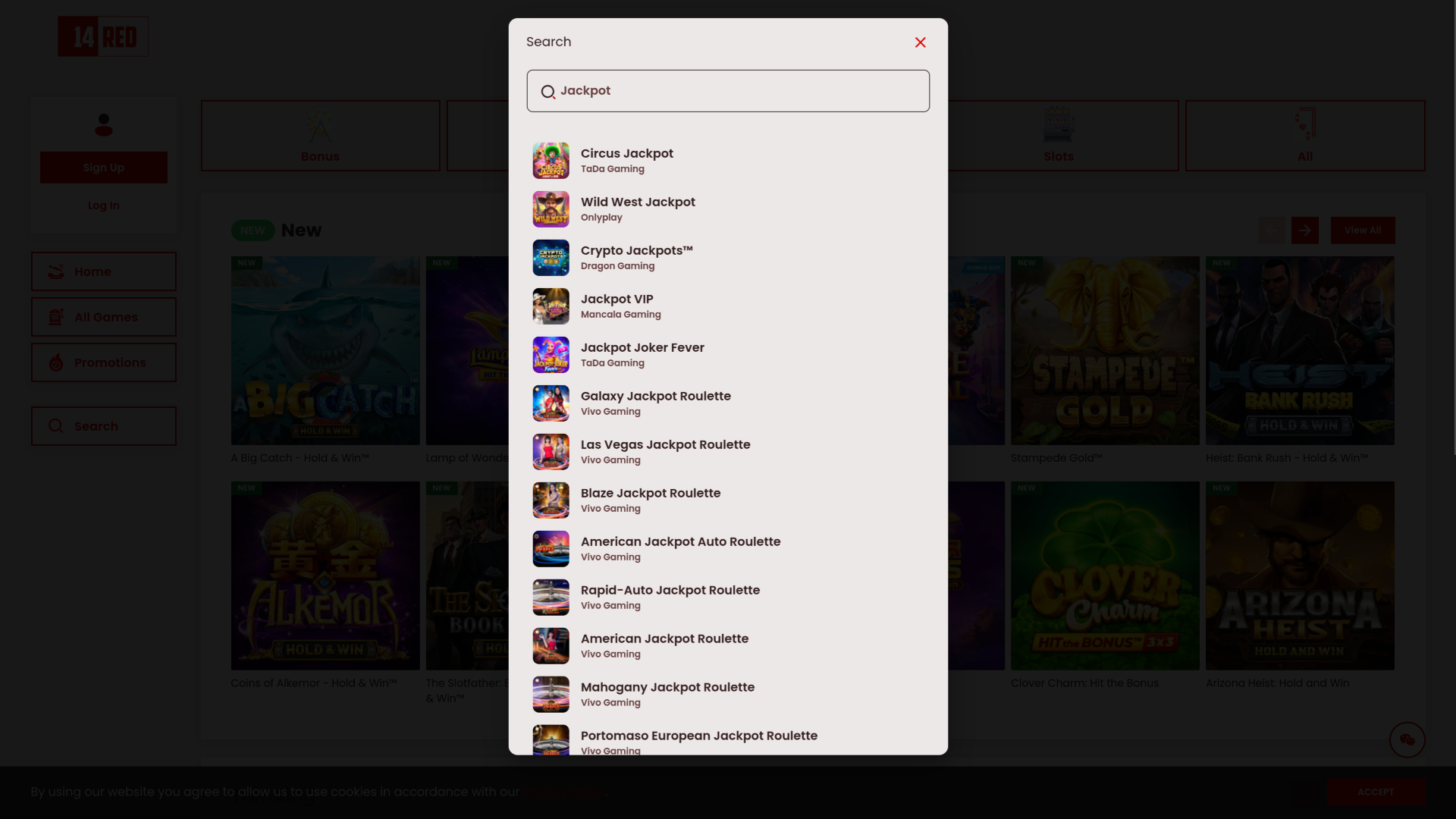
Task: Click the Log In link
Action: (x=103, y=205)
